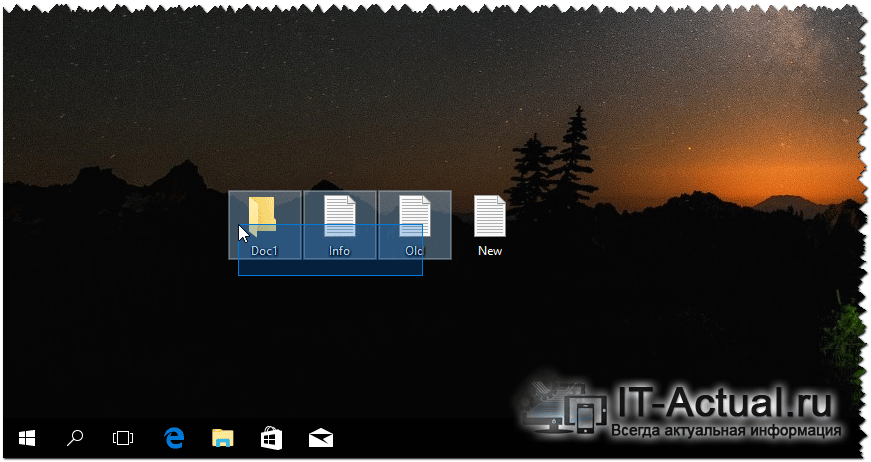Viewport: 871px width, 462px height.
Task: Select the Old document file icon
Action: click(414, 214)
